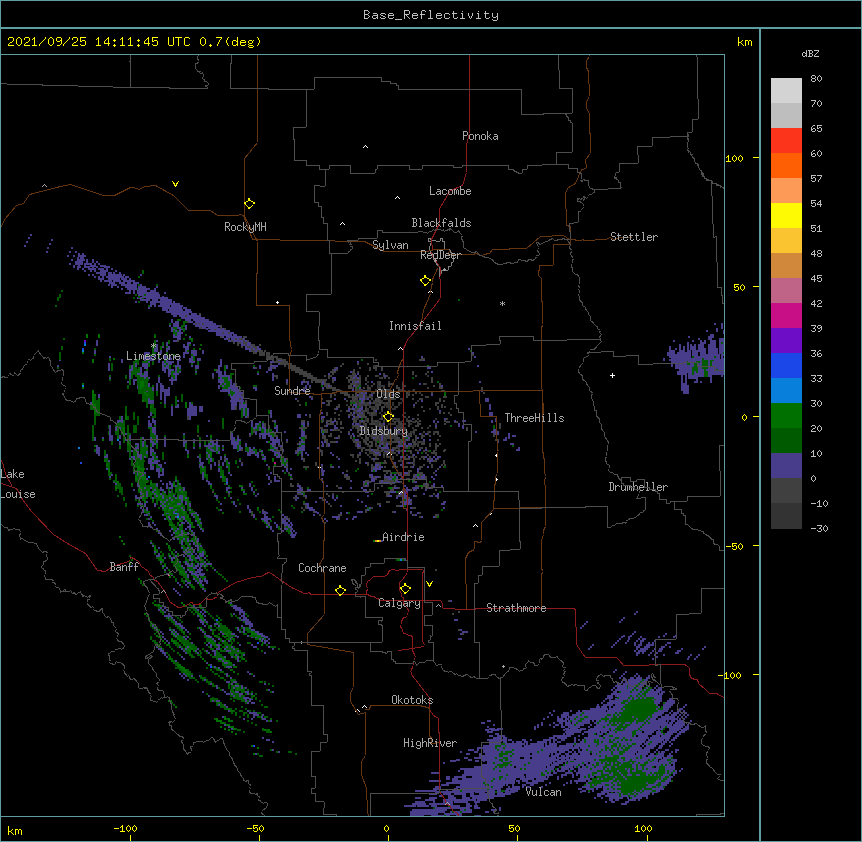Click the RockyMH label
This screenshot has height=842, width=862.
[x=245, y=227]
